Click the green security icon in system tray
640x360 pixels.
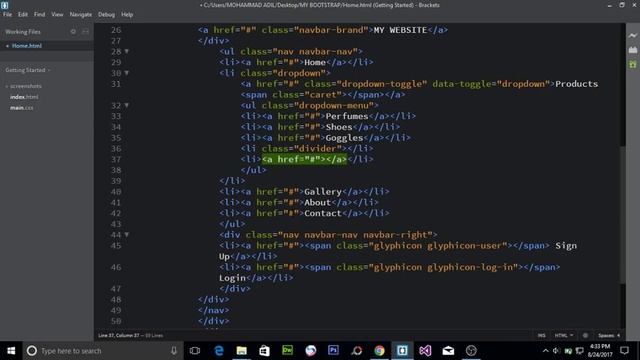coord(568,351)
